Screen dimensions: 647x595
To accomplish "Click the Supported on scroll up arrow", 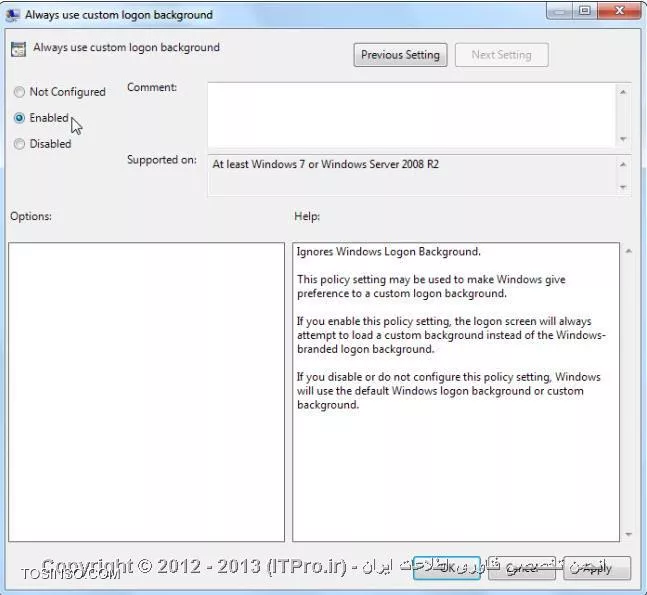I will (x=623, y=165).
